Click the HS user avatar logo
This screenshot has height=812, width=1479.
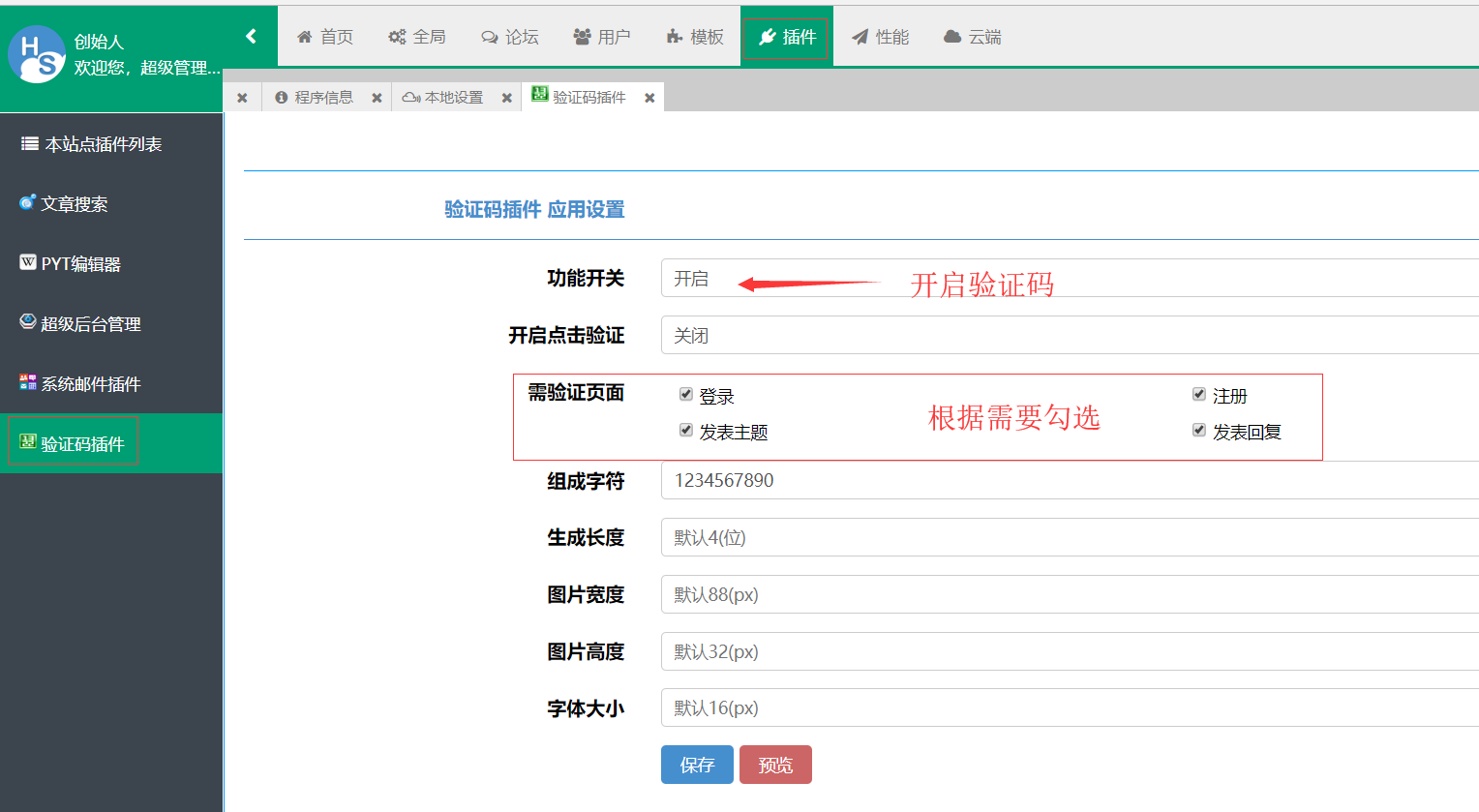[x=37, y=54]
